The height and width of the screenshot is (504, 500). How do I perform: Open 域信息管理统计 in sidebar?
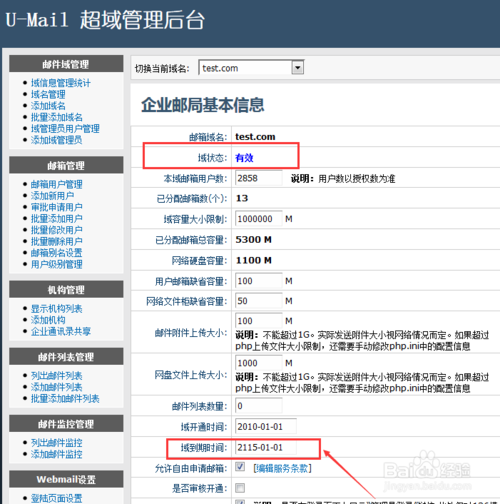[x=61, y=83]
